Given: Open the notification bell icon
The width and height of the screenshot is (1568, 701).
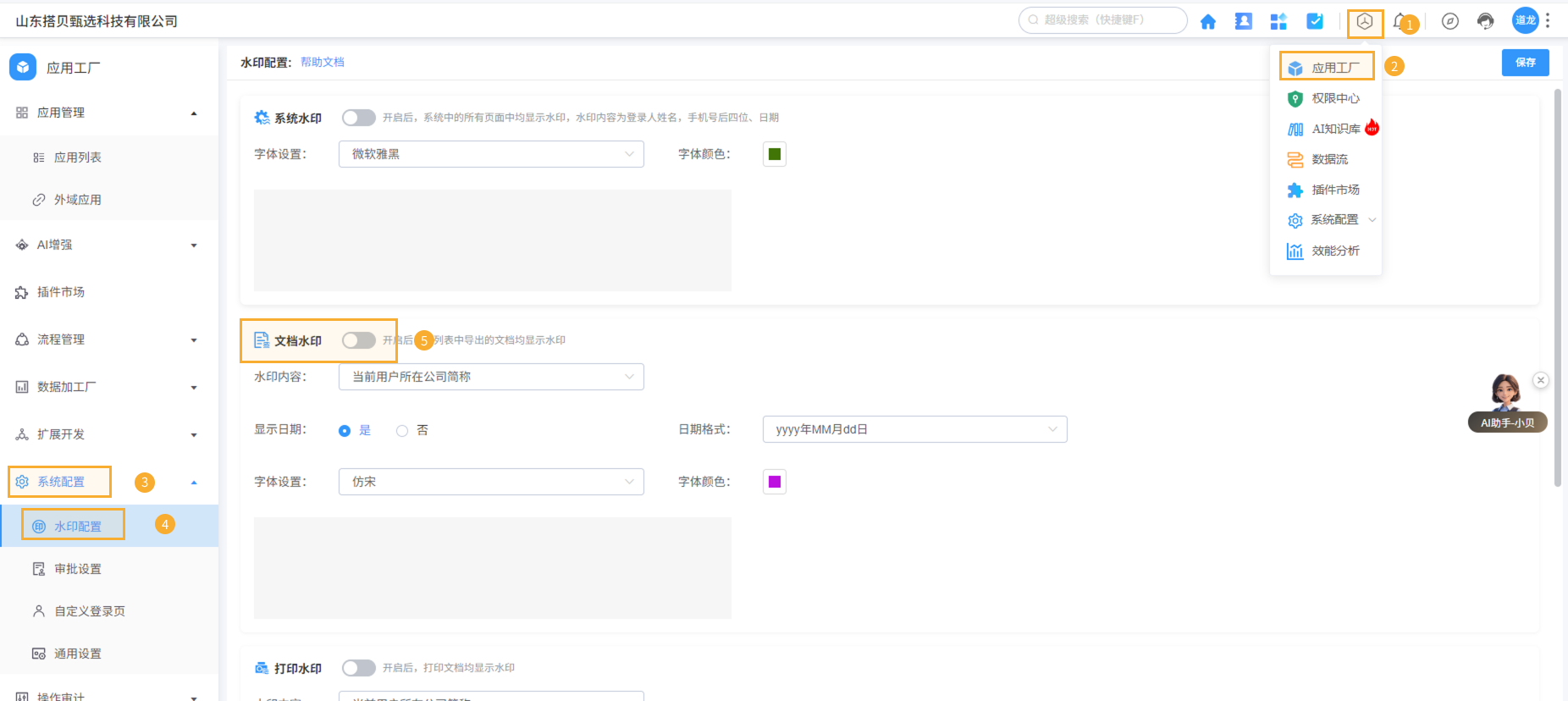Looking at the screenshot, I should 1400,21.
